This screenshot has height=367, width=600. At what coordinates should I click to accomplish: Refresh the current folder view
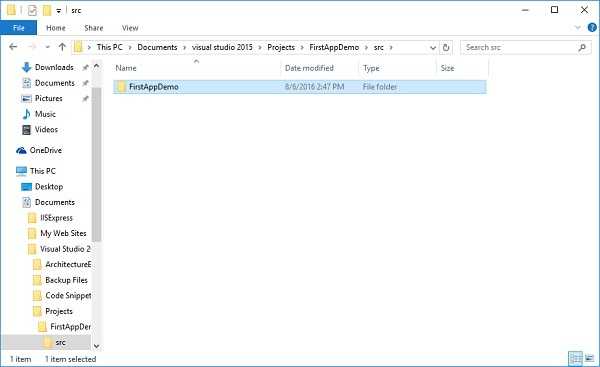click(446, 47)
